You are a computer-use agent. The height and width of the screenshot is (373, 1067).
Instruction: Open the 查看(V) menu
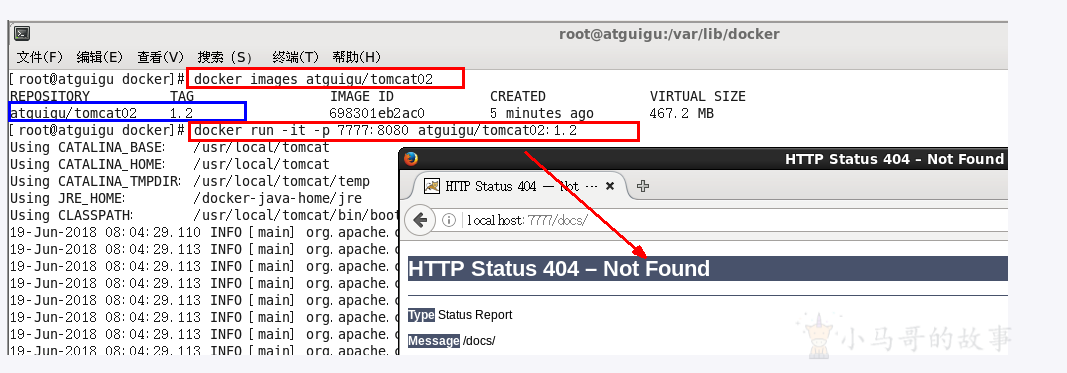tap(160, 57)
